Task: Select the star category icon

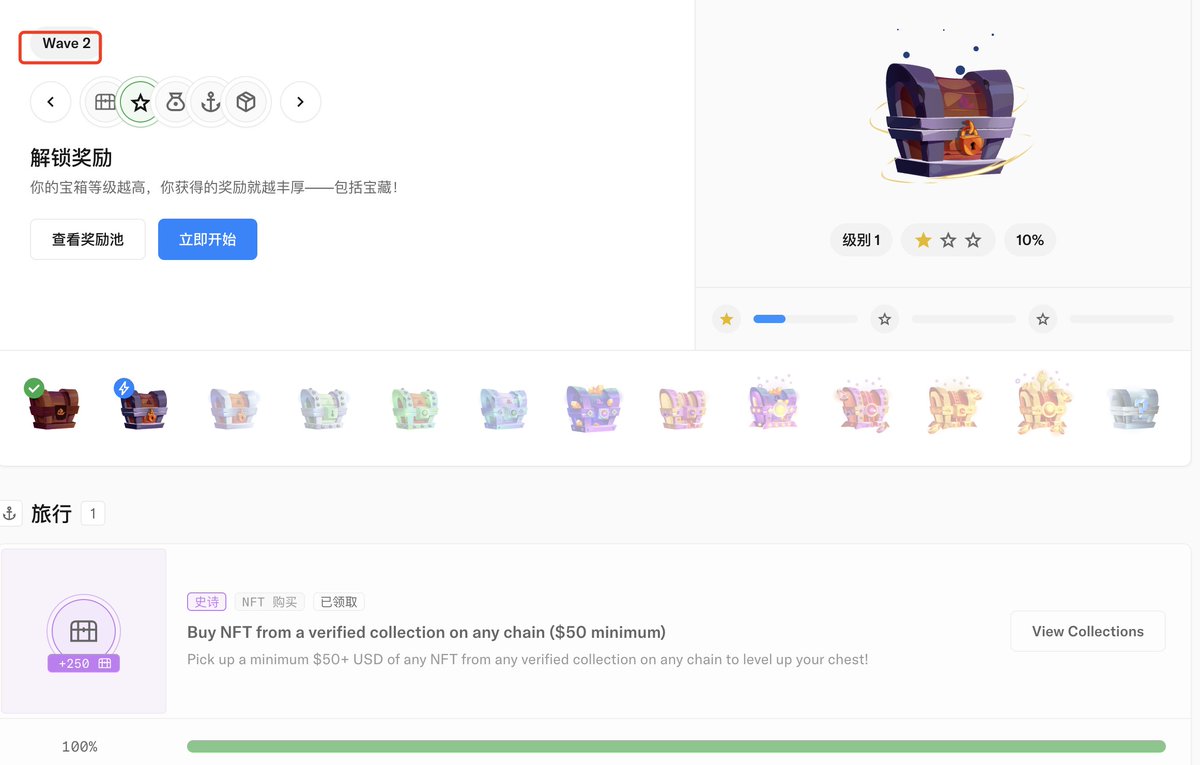Action: tap(140, 102)
